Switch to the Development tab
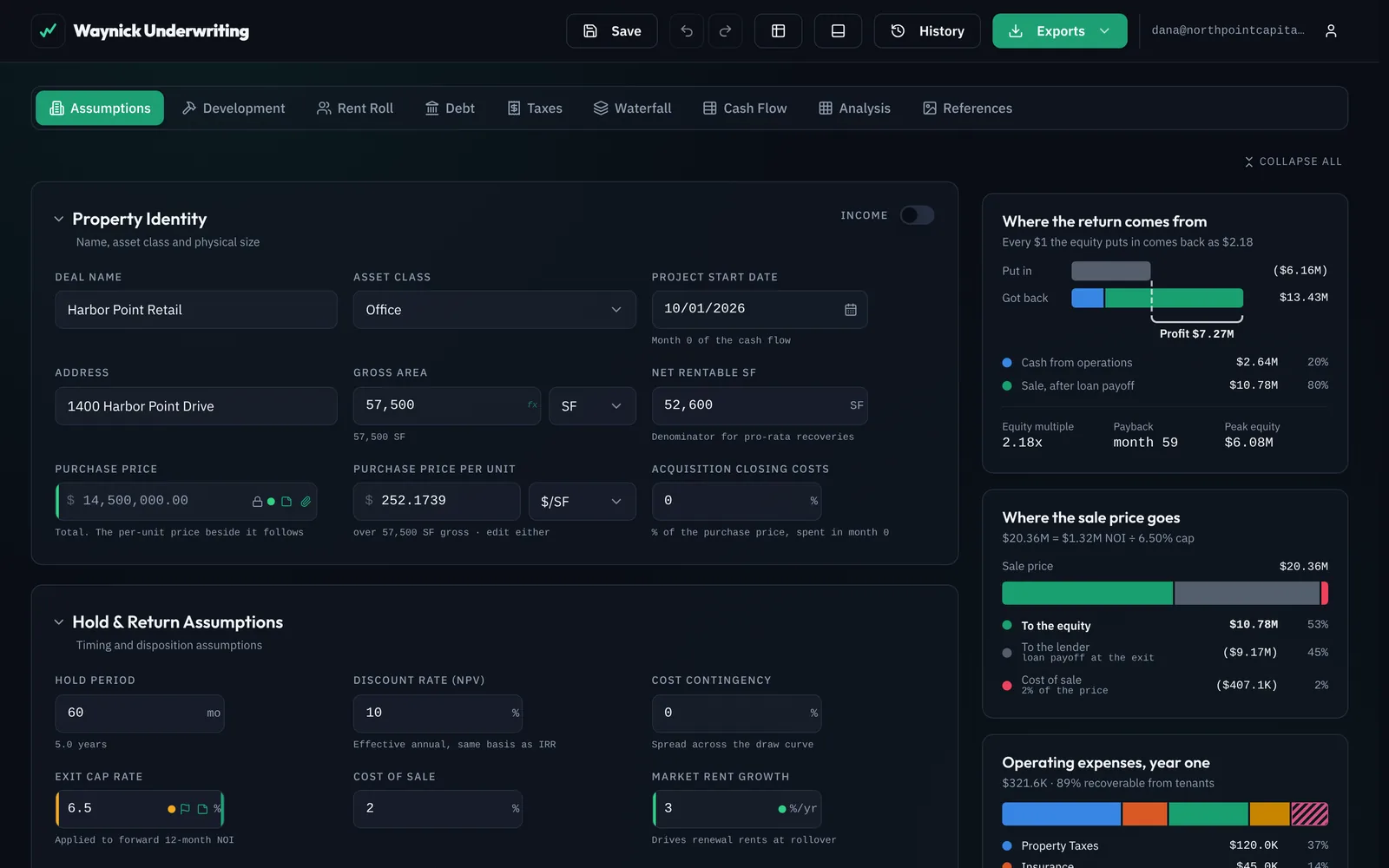 [234, 108]
